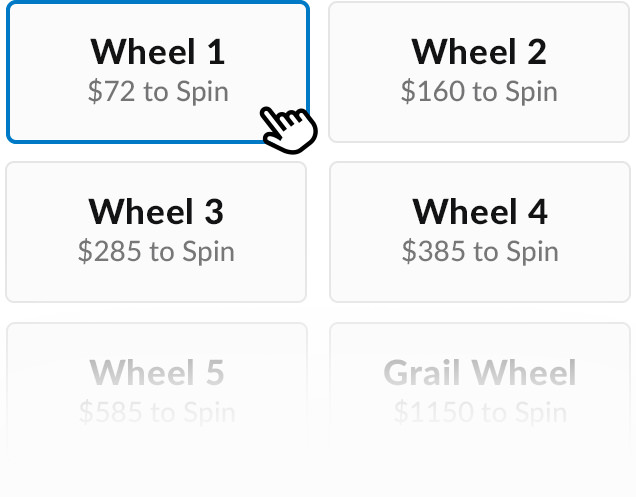Click the bold "Wheel 4" heading

[x=480, y=212]
